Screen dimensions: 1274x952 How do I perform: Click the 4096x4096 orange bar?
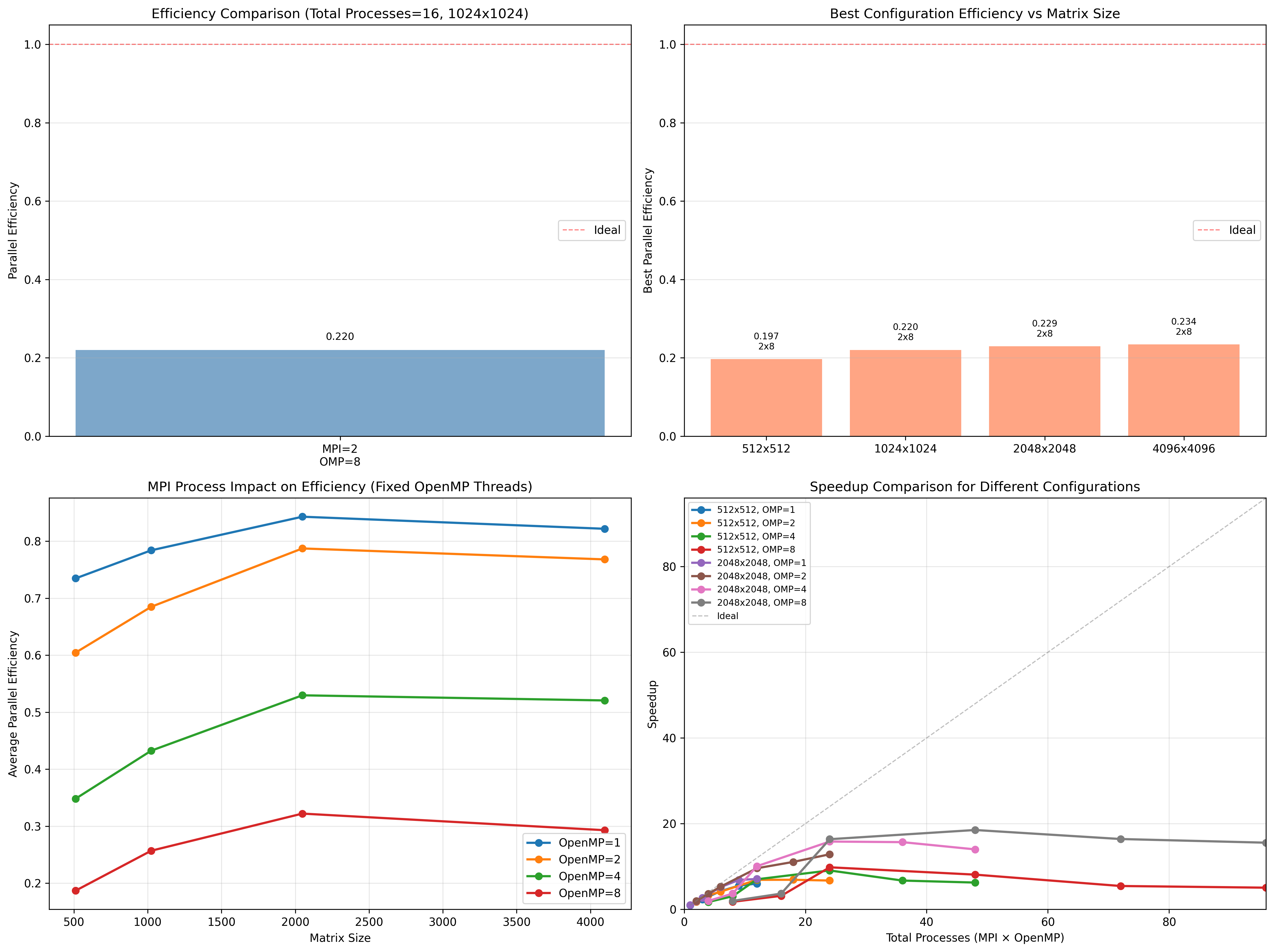[x=1183, y=390]
